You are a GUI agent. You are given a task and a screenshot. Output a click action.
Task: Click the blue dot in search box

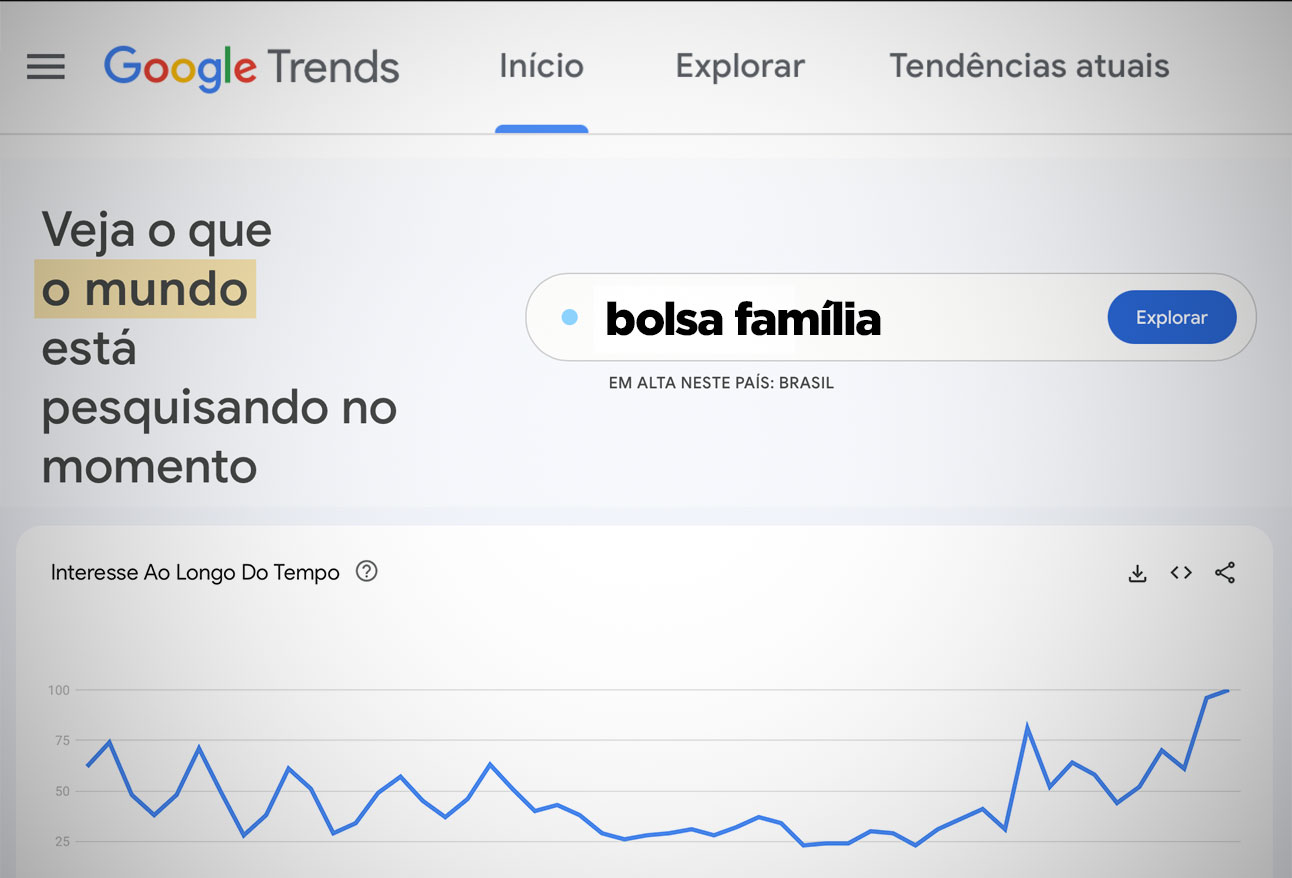point(569,317)
